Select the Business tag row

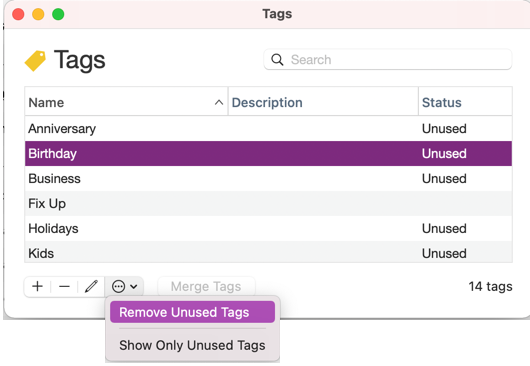pyautogui.click(x=268, y=178)
